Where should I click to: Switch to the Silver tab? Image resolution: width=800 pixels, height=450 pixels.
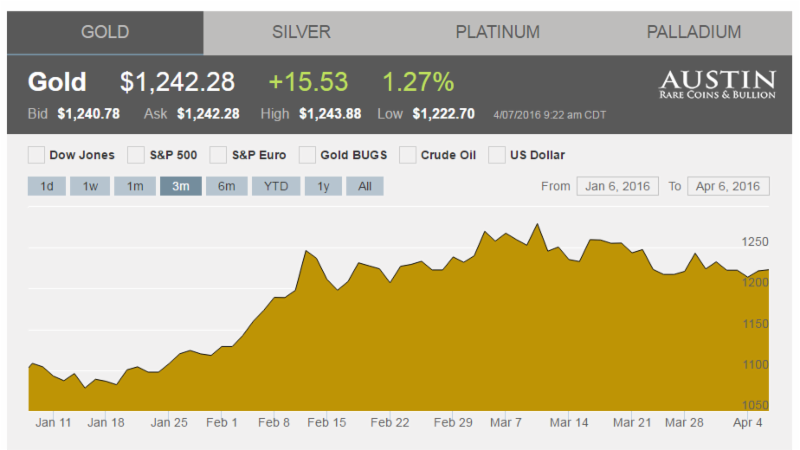[301, 32]
